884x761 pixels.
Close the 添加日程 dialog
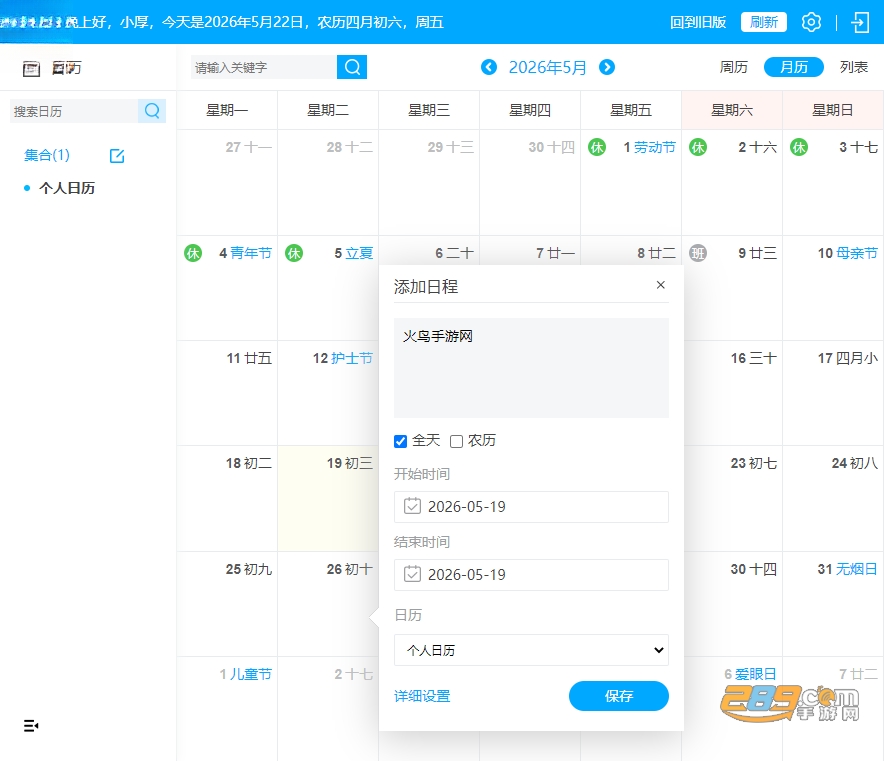pos(661,285)
